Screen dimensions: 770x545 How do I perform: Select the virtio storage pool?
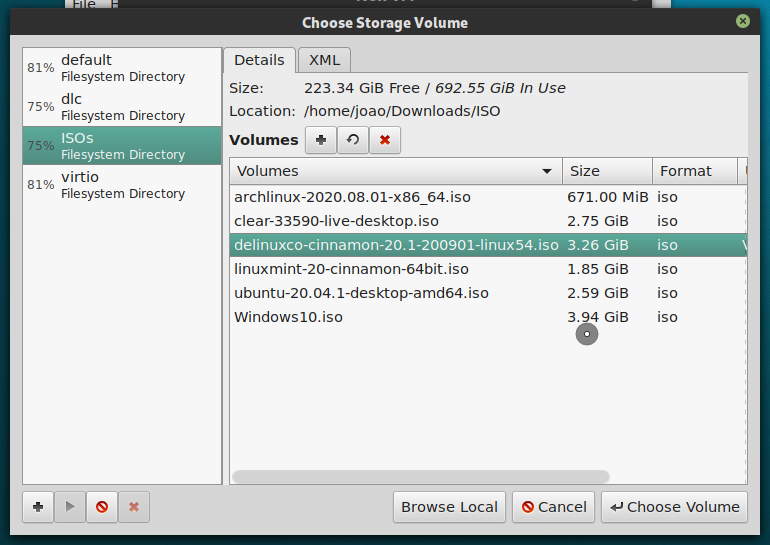click(122, 185)
